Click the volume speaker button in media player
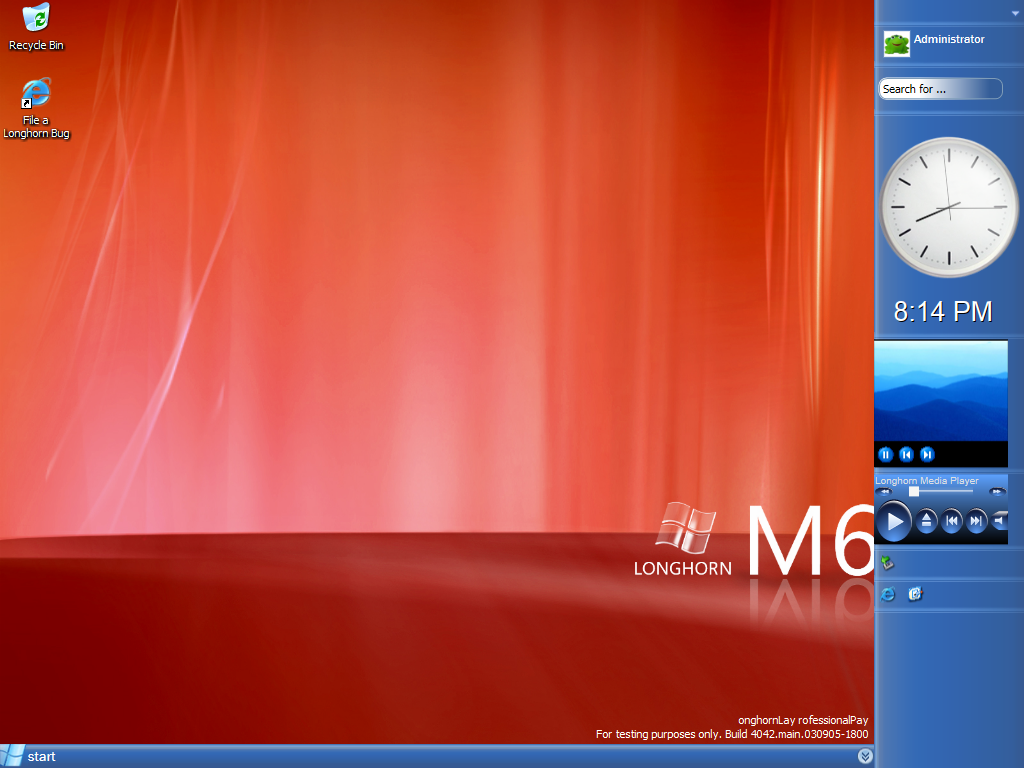The height and width of the screenshot is (768, 1024). click(x=999, y=521)
